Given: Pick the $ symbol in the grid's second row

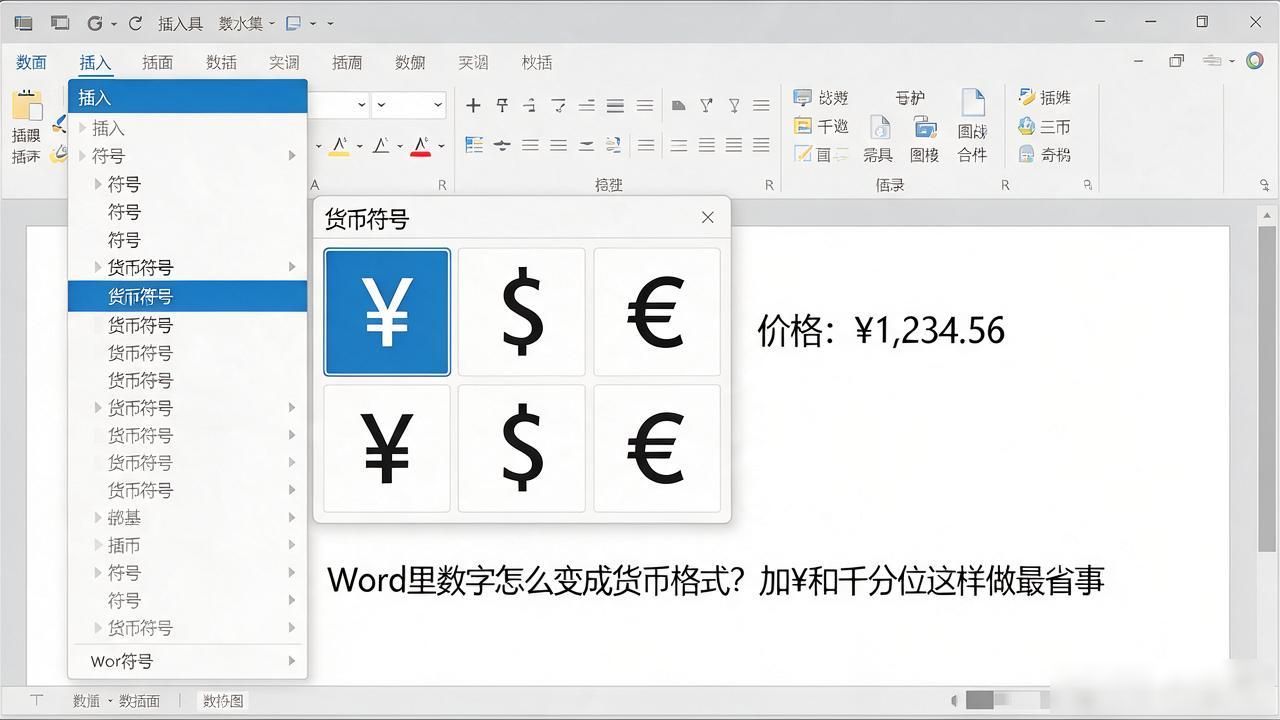Looking at the screenshot, I should (521, 448).
